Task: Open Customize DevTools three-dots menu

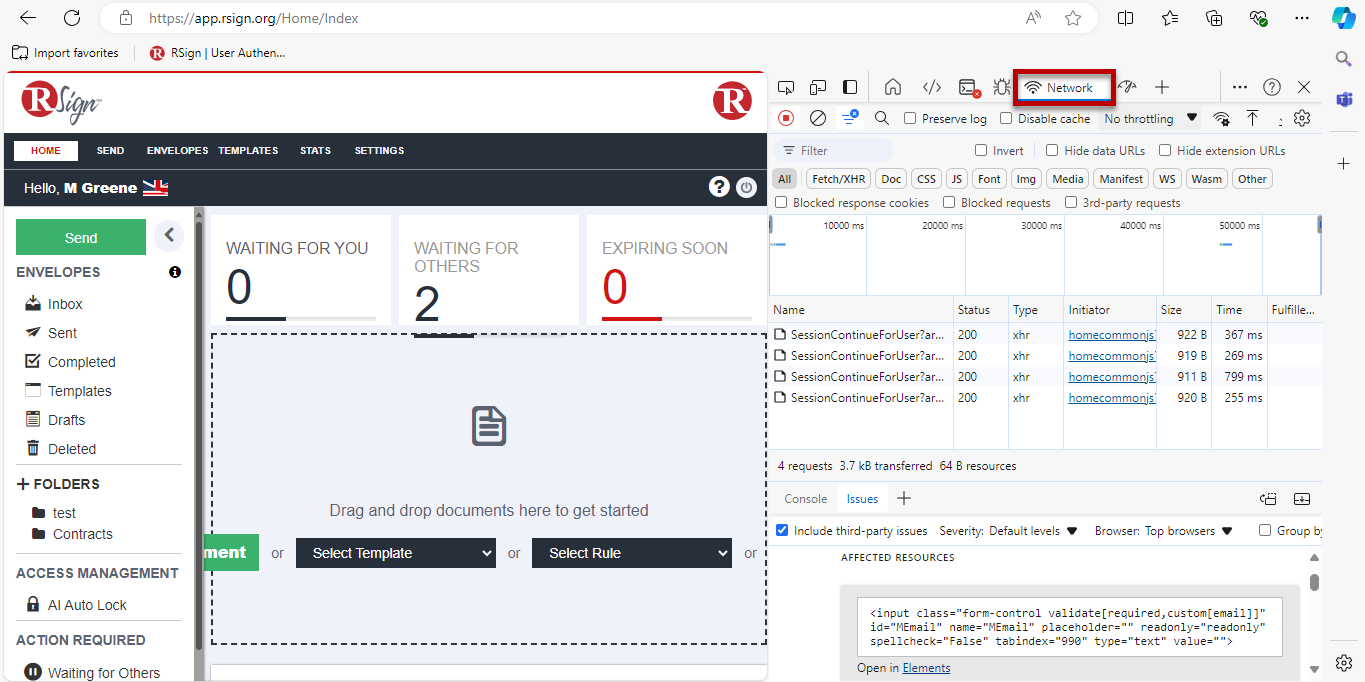Action: click(1240, 87)
